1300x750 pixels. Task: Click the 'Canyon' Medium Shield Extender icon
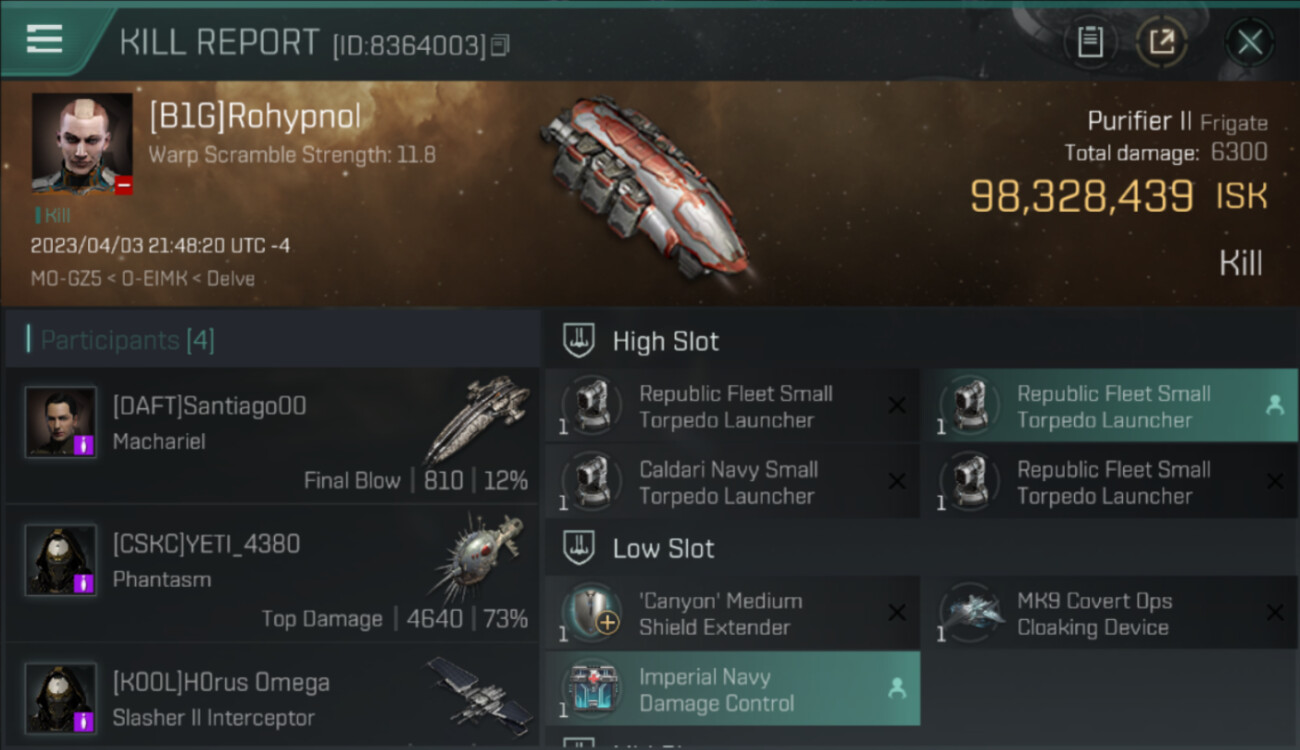tap(592, 613)
